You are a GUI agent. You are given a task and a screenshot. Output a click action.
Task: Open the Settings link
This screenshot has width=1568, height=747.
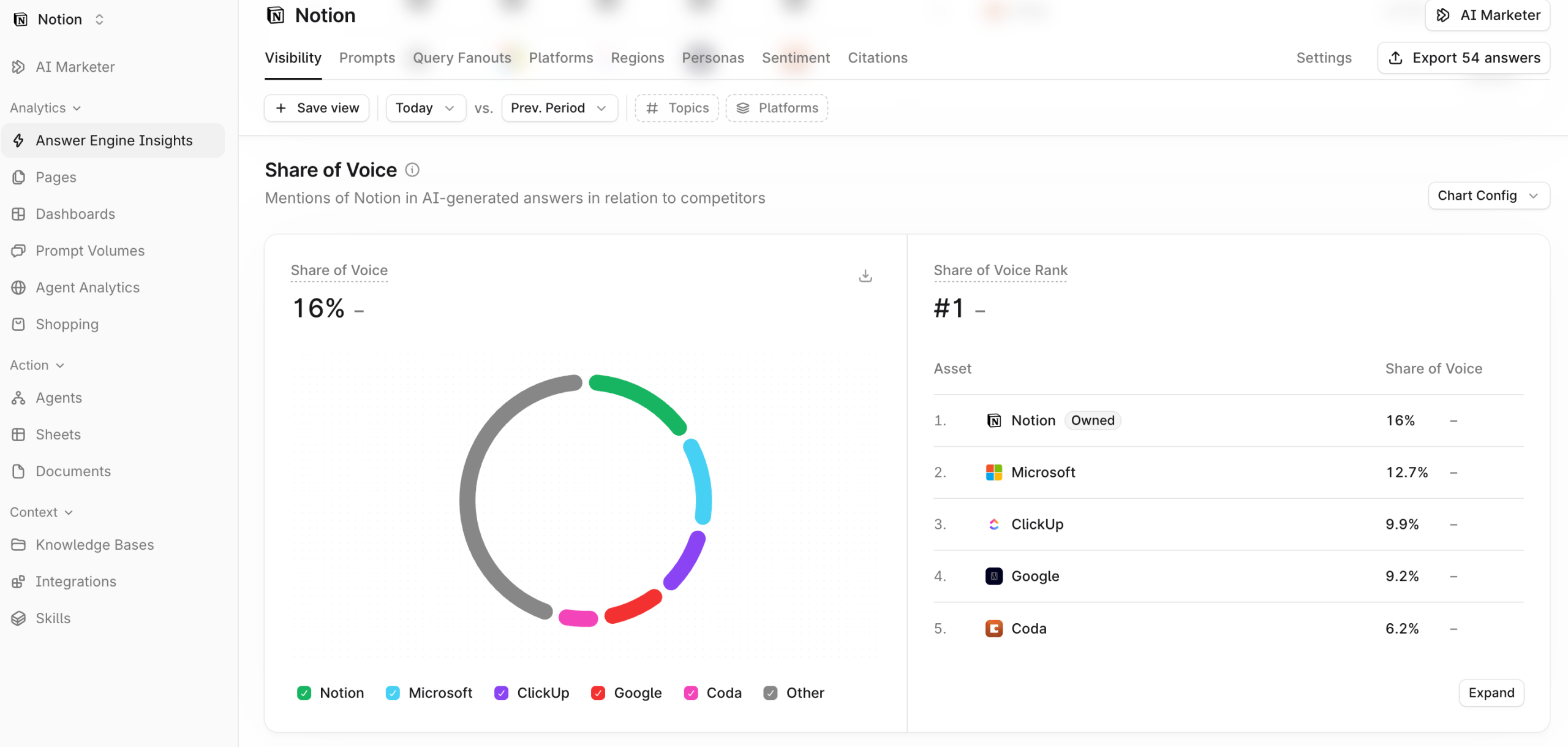tap(1324, 58)
